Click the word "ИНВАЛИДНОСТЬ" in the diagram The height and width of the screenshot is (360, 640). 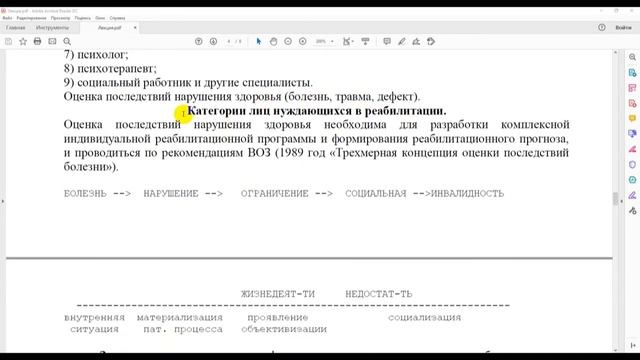pos(467,193)
